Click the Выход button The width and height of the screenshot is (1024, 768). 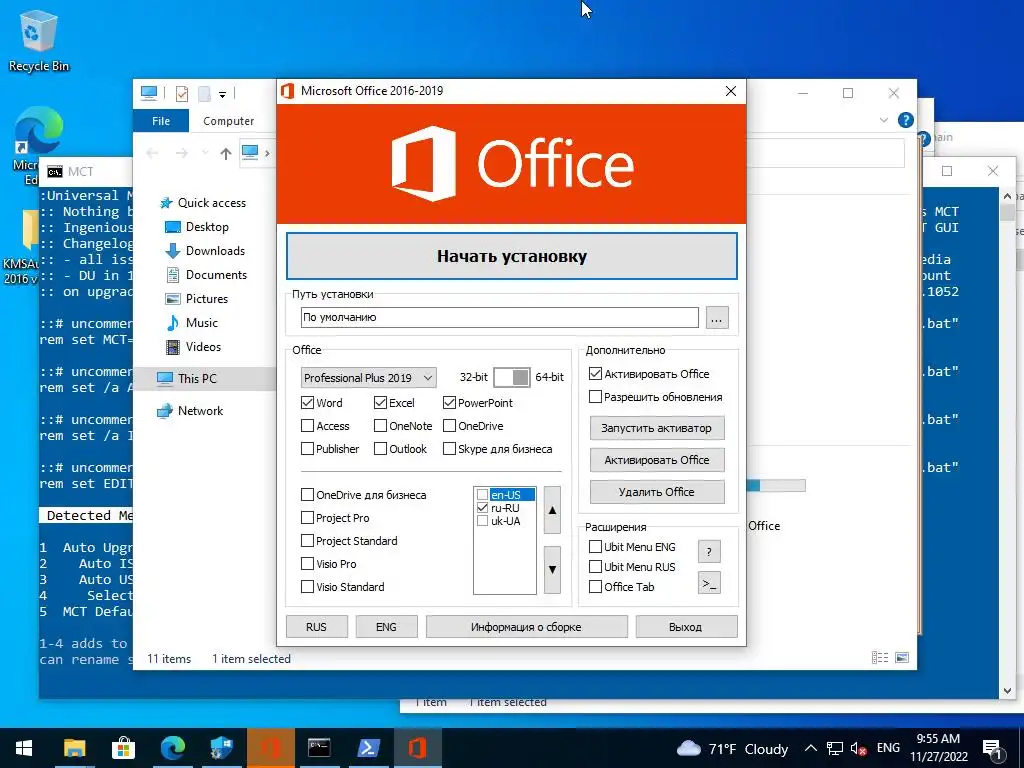click(686, 626)
